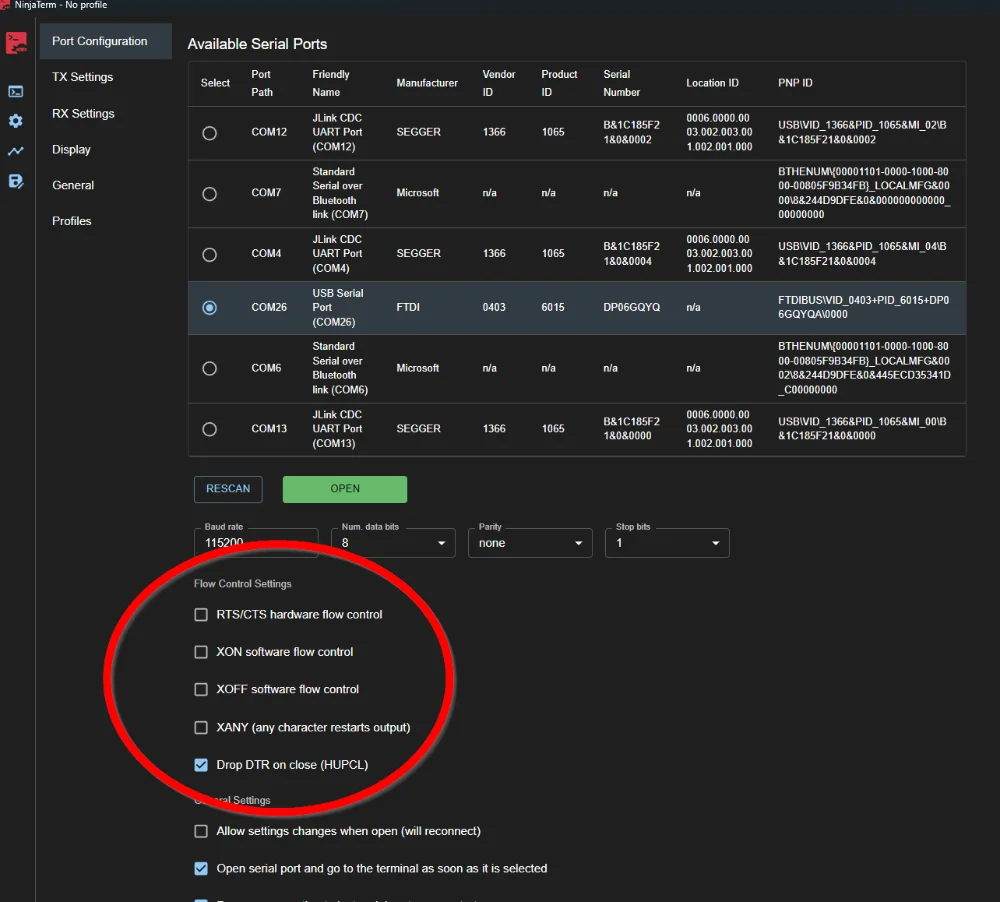Switch to TX Settings section

coord(82,77)
